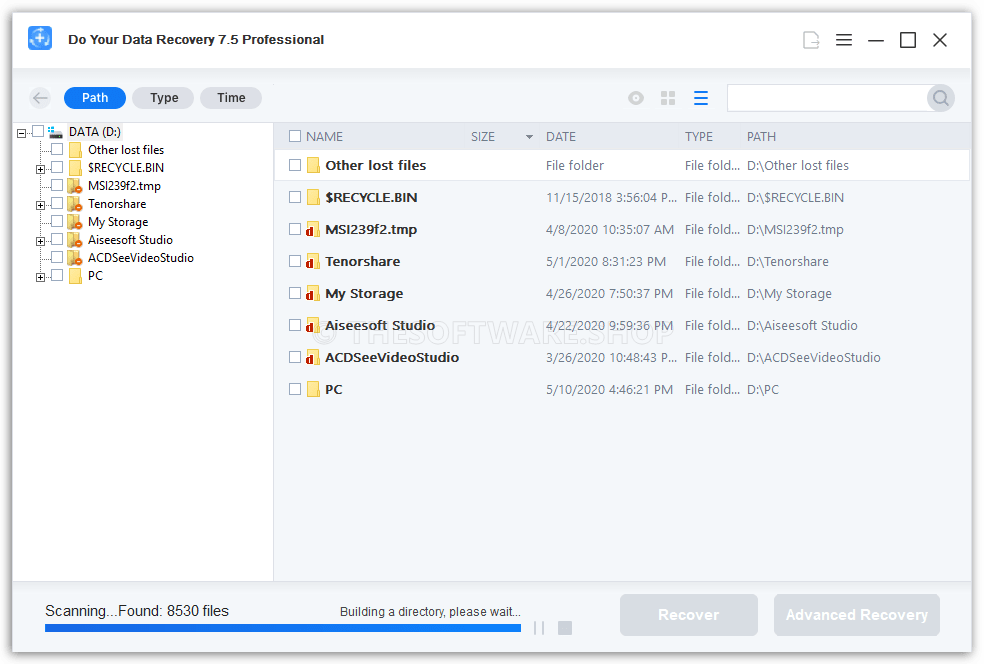
Task: Click the Other lost files folder icon in the file list
Action: (x=313, y=165)
